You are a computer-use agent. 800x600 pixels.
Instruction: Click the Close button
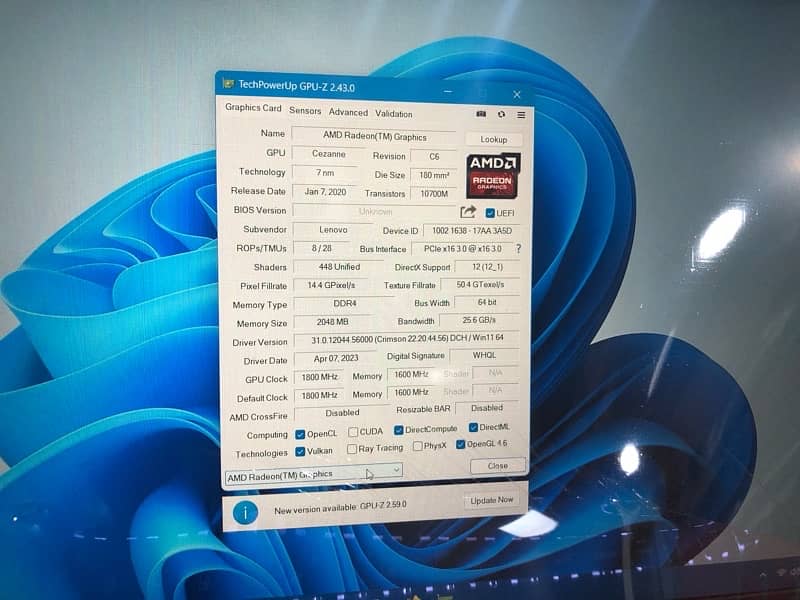[x=497, y=465]
